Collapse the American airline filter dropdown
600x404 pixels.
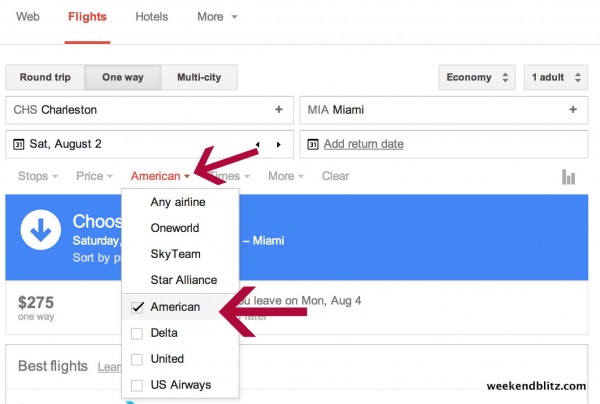pyautogui.click(x=160, y=176)
